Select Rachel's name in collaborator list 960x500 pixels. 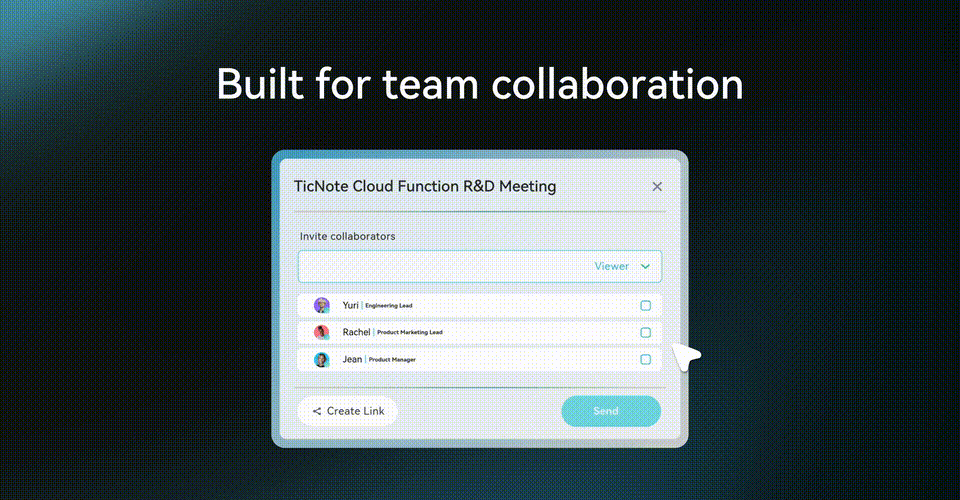(x=356, y=332)
